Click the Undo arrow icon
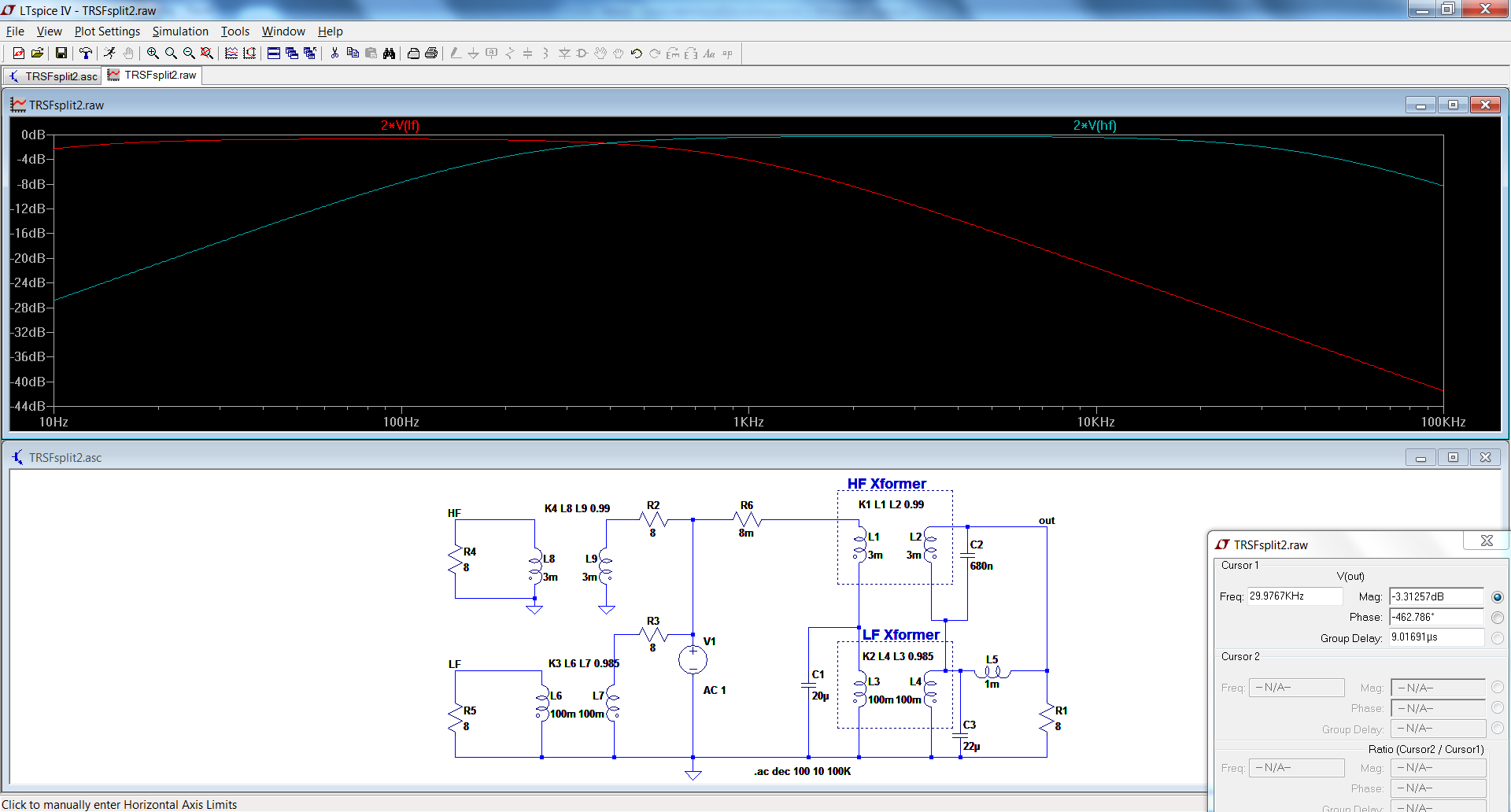 (x=637, y=54)
